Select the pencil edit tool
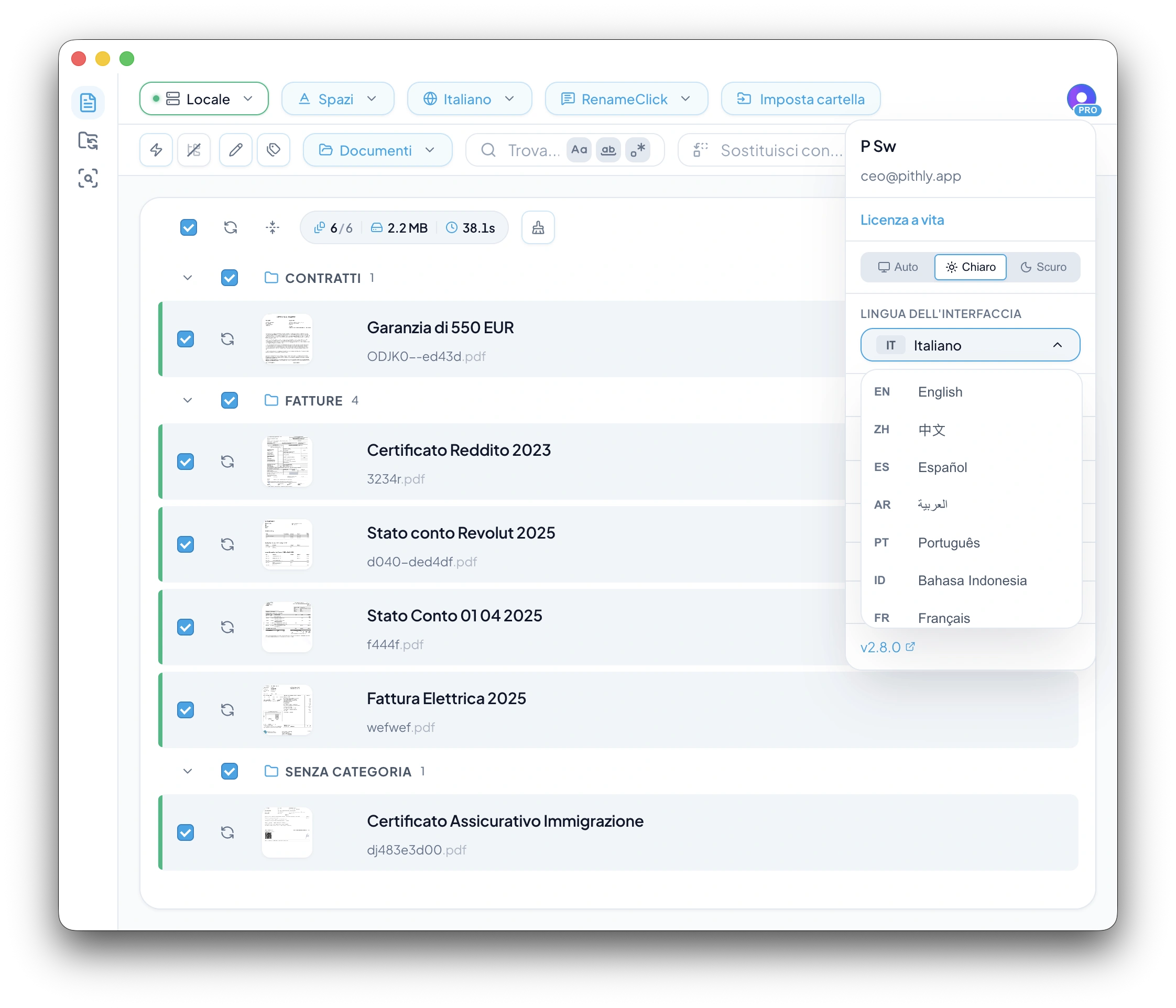This screenshot has width=1176, height=1008. (235, 150)
